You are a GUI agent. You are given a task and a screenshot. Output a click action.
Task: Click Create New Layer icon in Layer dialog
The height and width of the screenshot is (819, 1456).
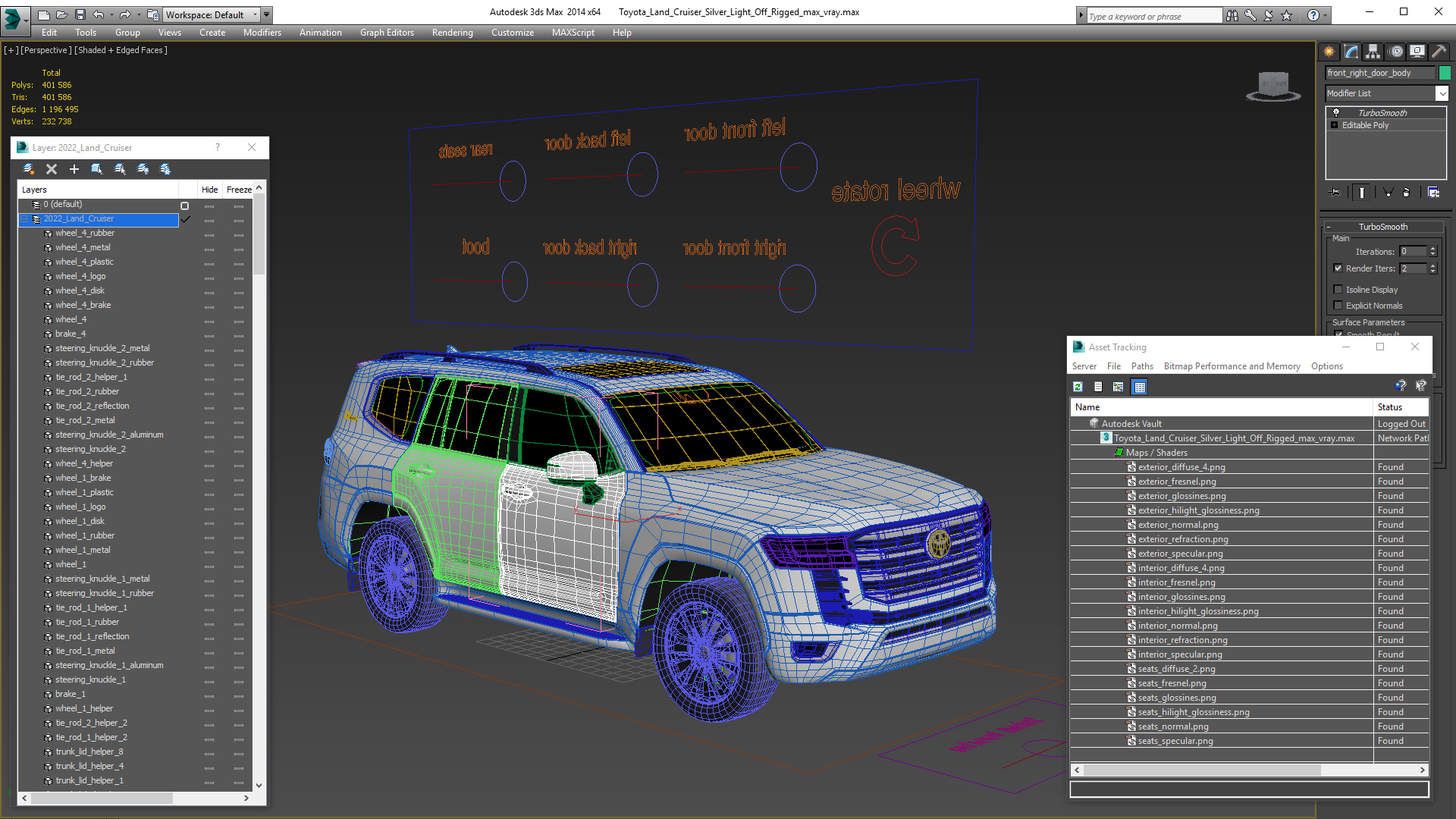click(29, 169)
